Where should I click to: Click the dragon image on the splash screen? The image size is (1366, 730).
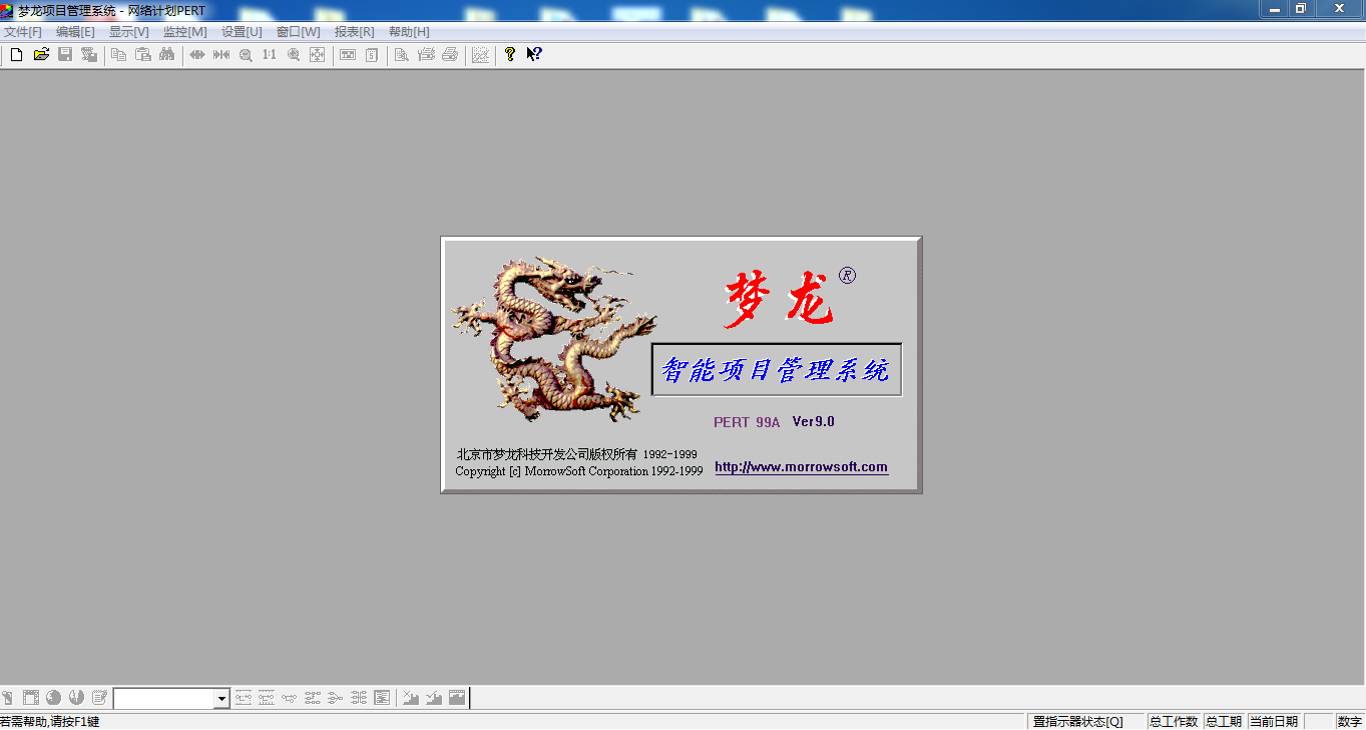tap(553, 340)
